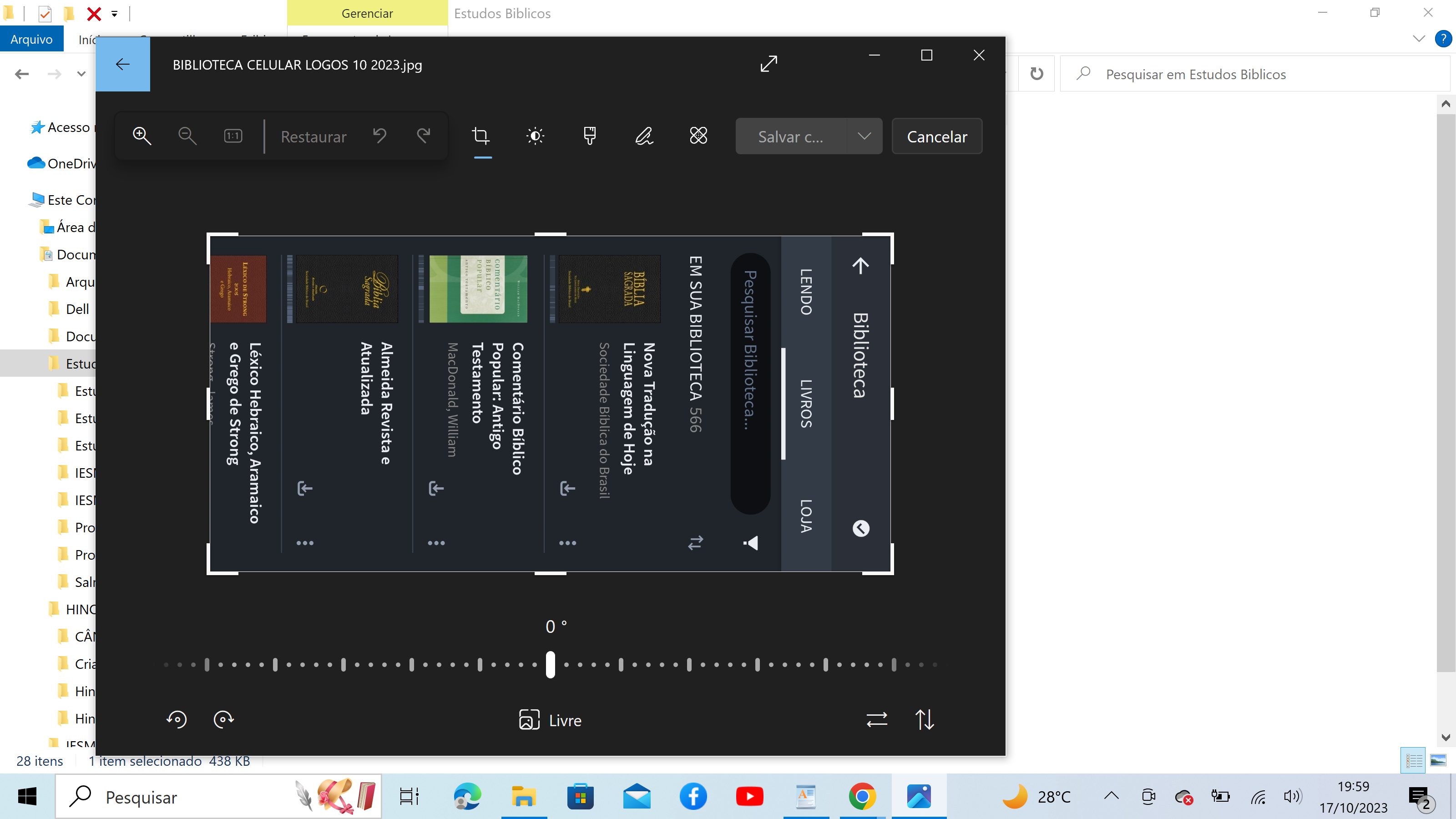Click Pesquisar em Estudos Biblicos search field
1456x819 pixels.
pyautogui.click(x=1255, y=74)
